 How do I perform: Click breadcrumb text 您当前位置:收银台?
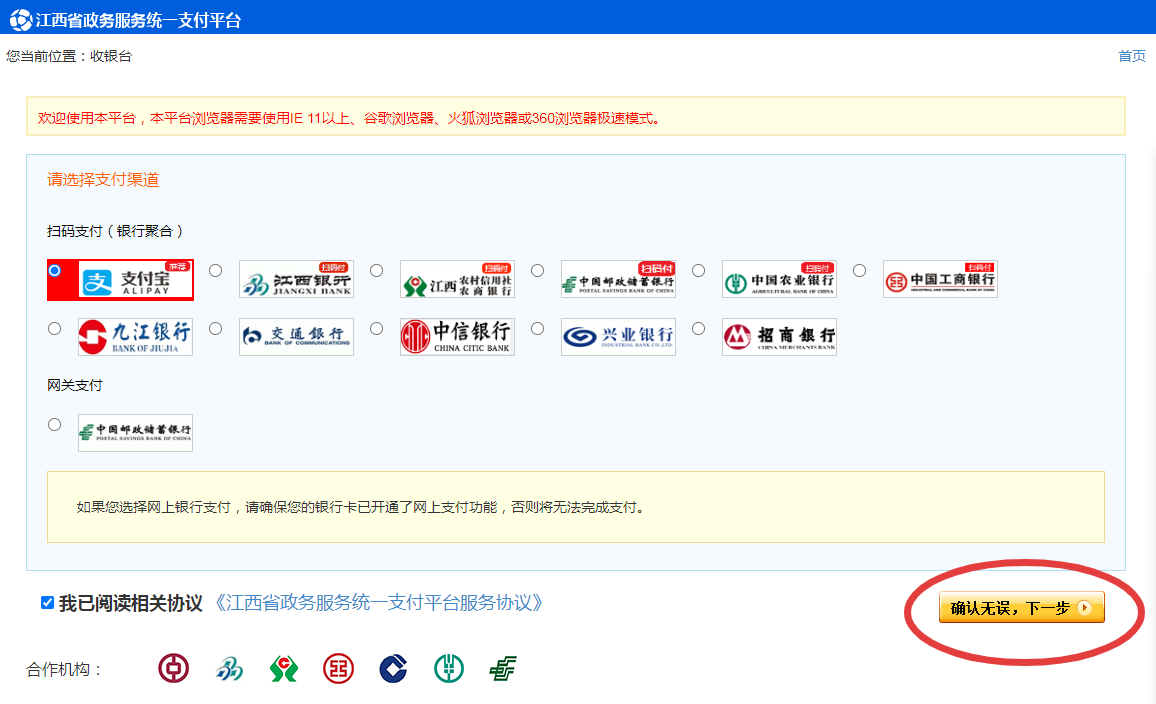pos(69,56)
